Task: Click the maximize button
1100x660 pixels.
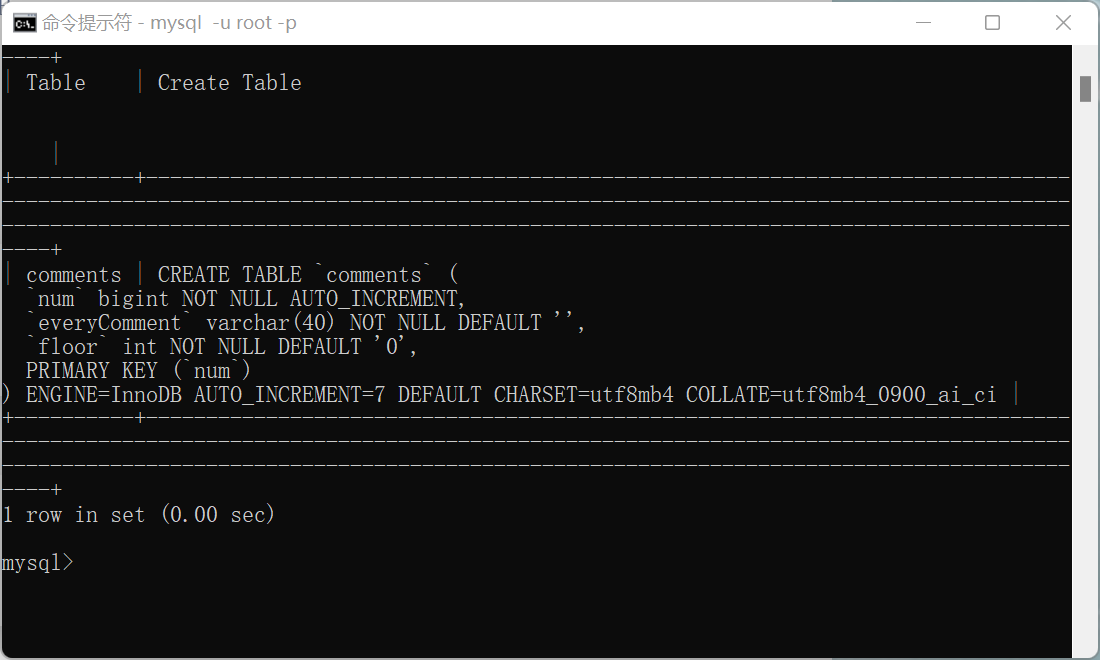Action: point(992,21)
